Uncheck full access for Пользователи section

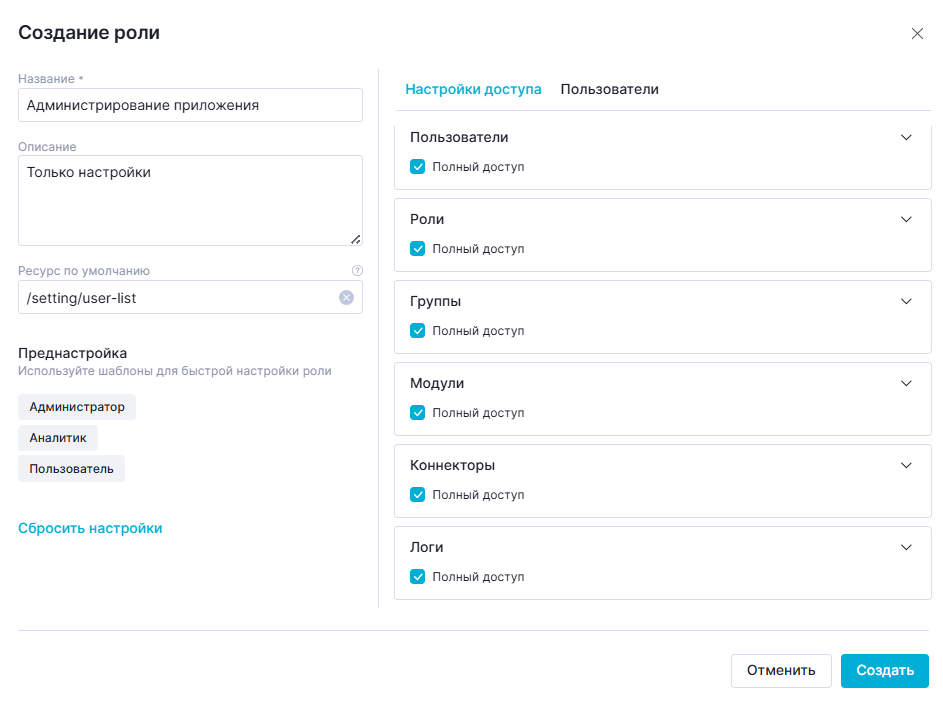click(418, 167)
